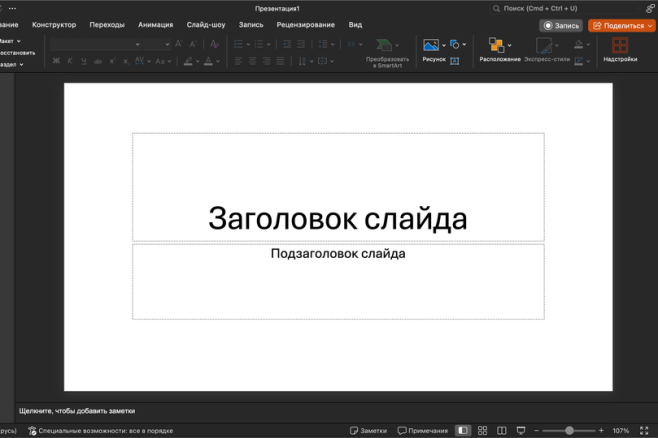Increase list indent level
This screenshot has width=658, height=438.
(x=301, y=44)
